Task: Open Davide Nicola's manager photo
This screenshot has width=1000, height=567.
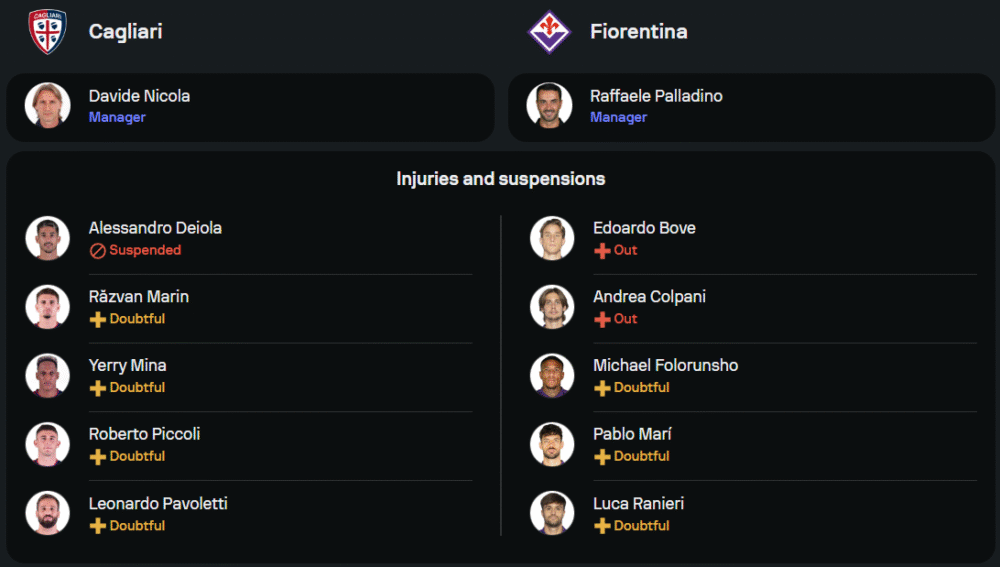Action: tap(48, 106)
